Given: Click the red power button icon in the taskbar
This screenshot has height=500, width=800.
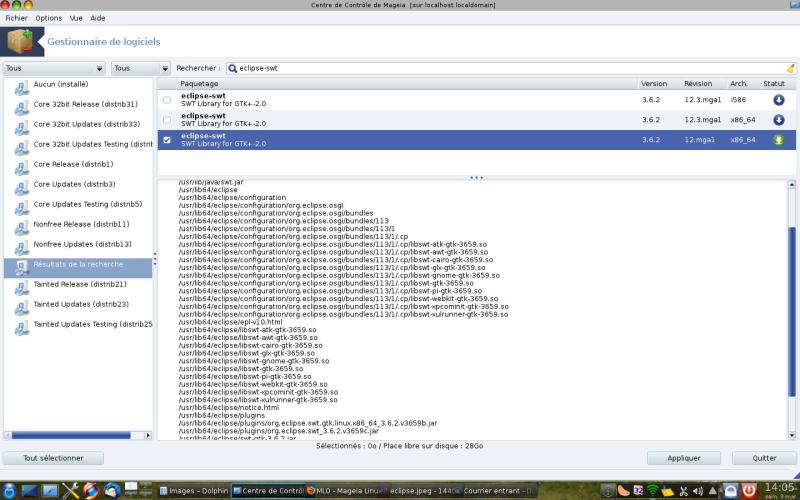Looking at the screenshot, I should pos(749,491).
